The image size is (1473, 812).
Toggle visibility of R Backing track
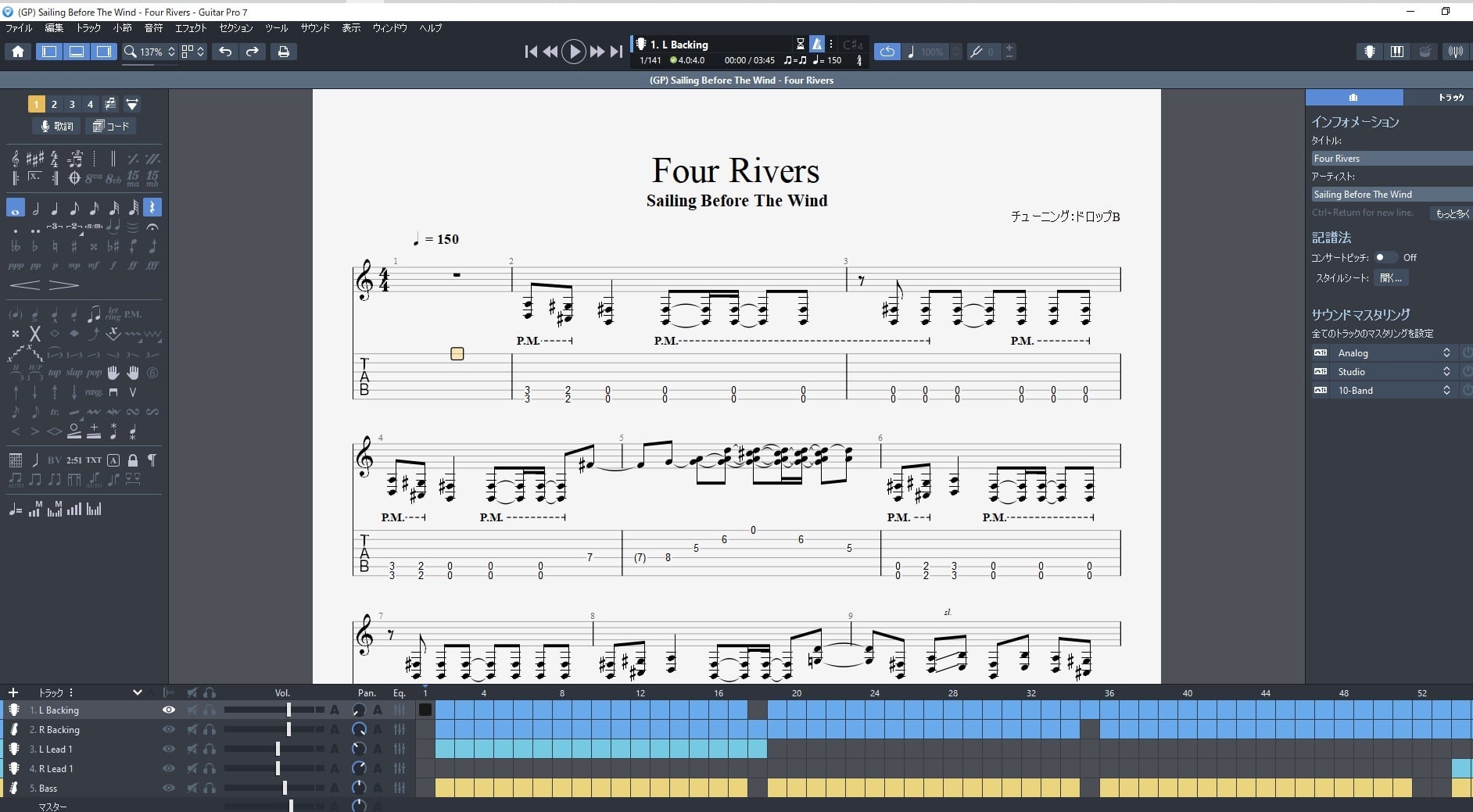tap(168, 729)
